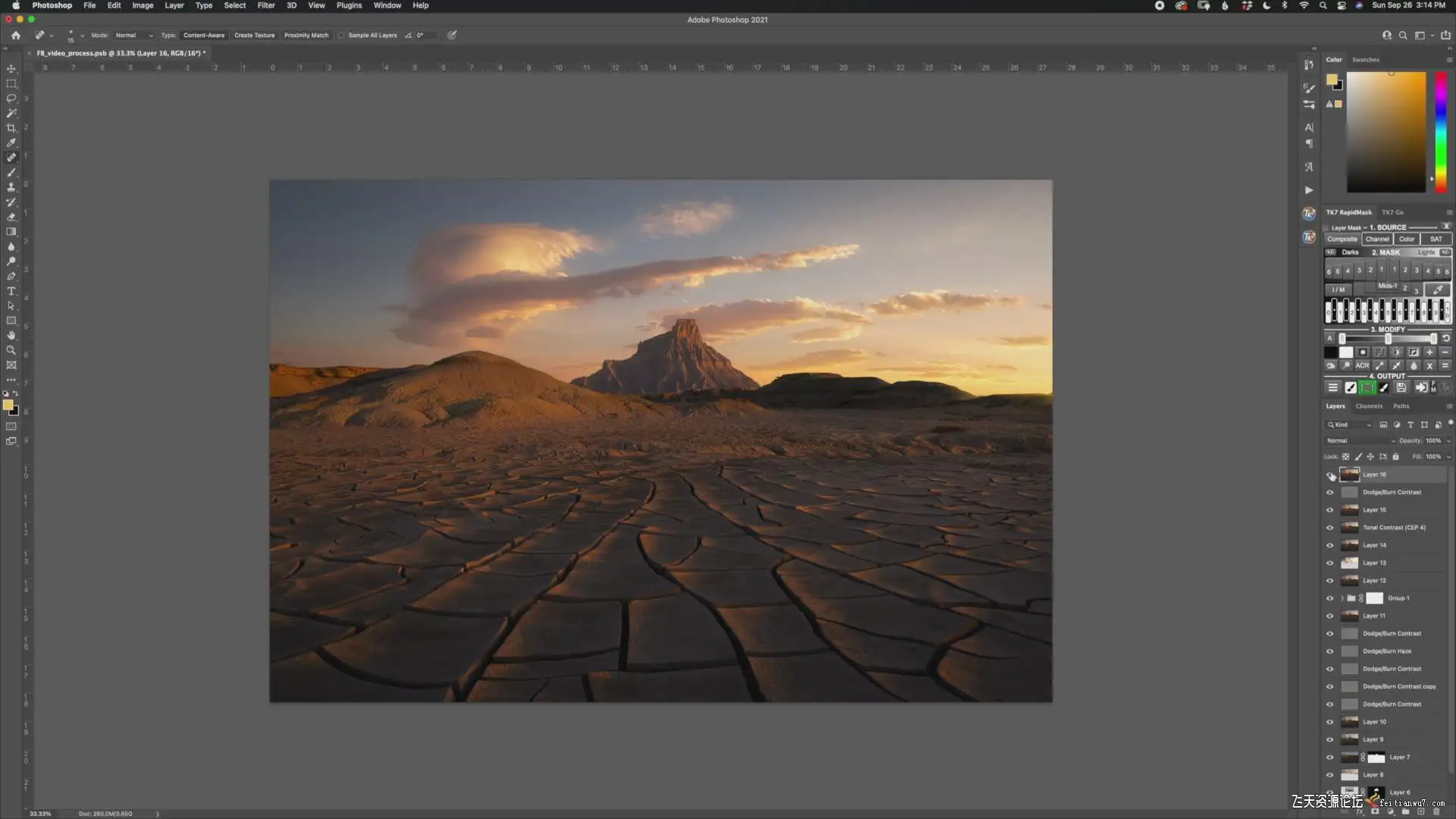Click the TK7 reset modify arrow

point(1445,338)
